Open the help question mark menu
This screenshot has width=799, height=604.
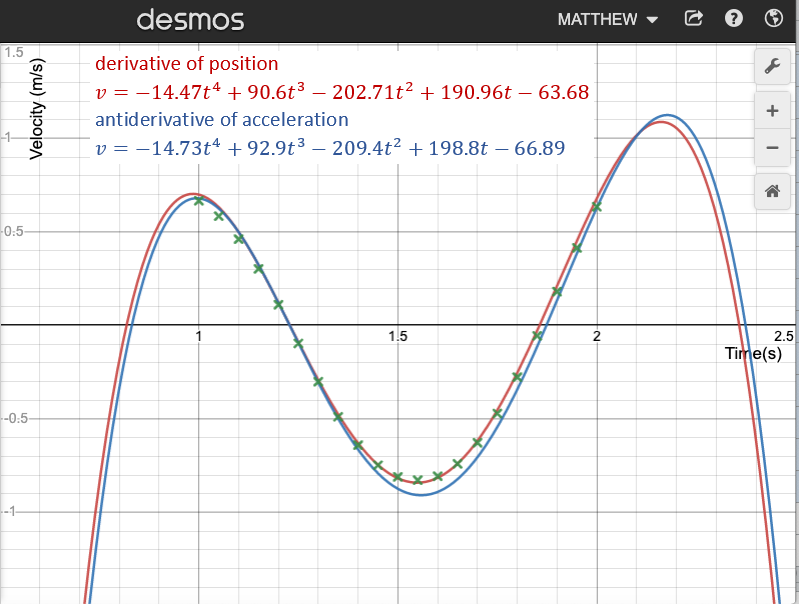(734, 19)
